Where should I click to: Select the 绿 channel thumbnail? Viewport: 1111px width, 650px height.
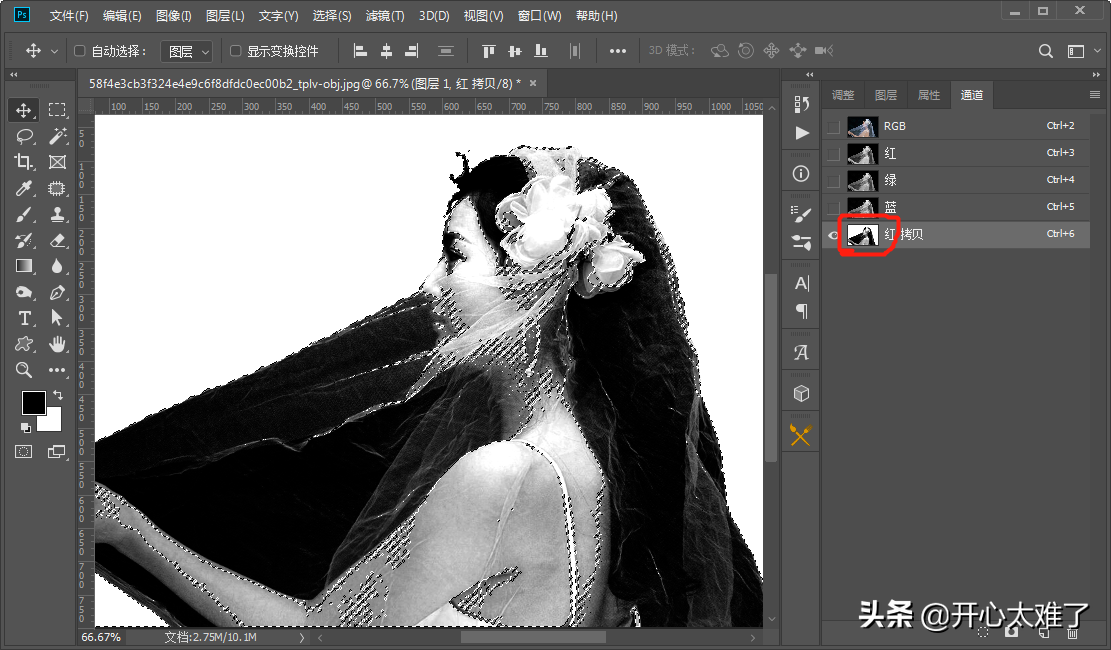pos(862,180)
